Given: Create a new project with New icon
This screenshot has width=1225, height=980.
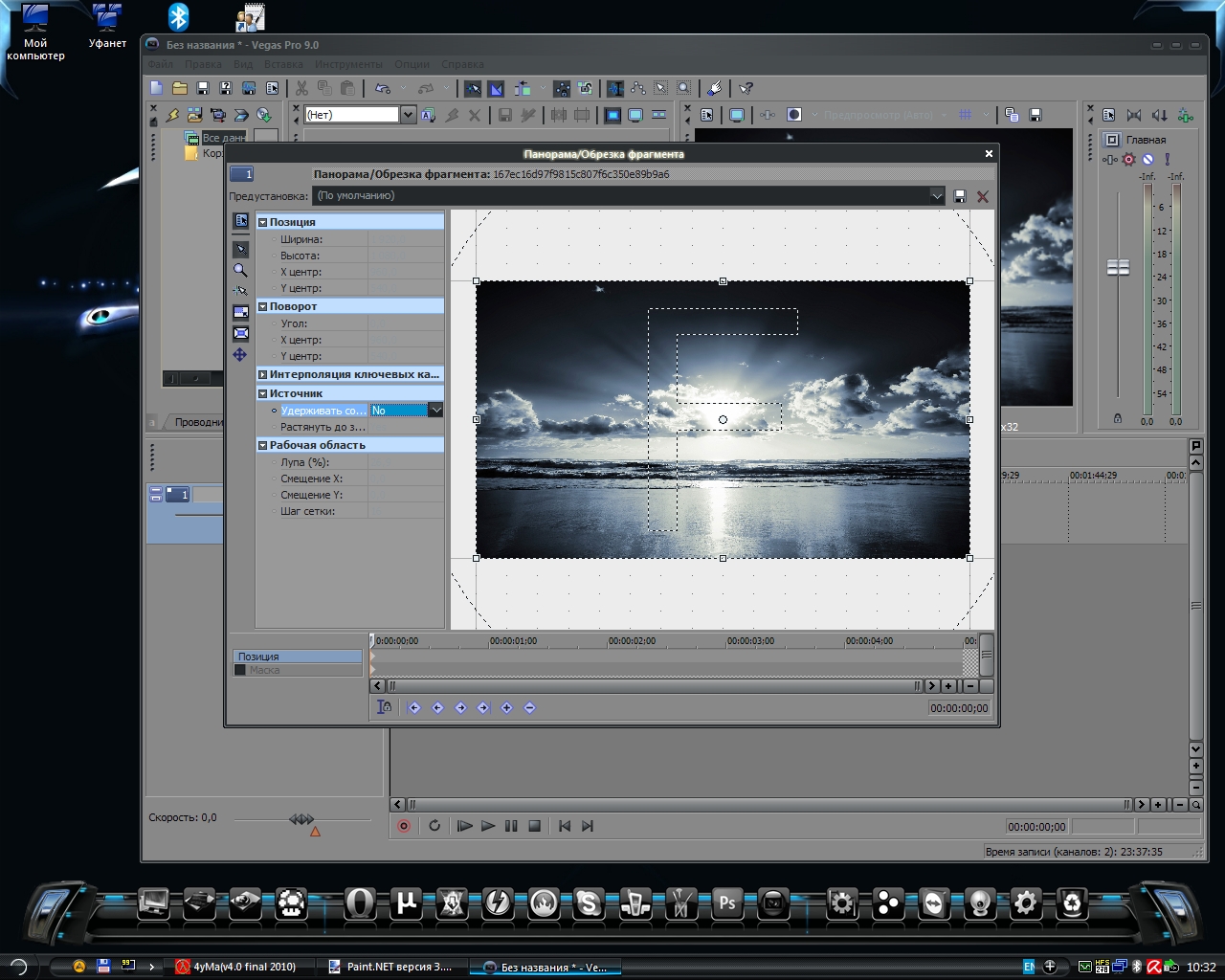Looking at the screenshot, I should 157,88.
